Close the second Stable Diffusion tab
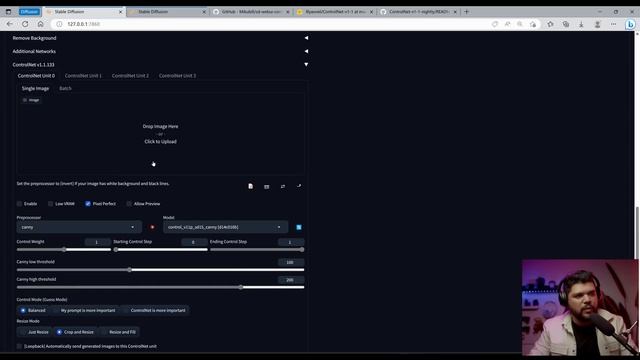The width and height of the screenshot is (640, 360). point(204,12)
